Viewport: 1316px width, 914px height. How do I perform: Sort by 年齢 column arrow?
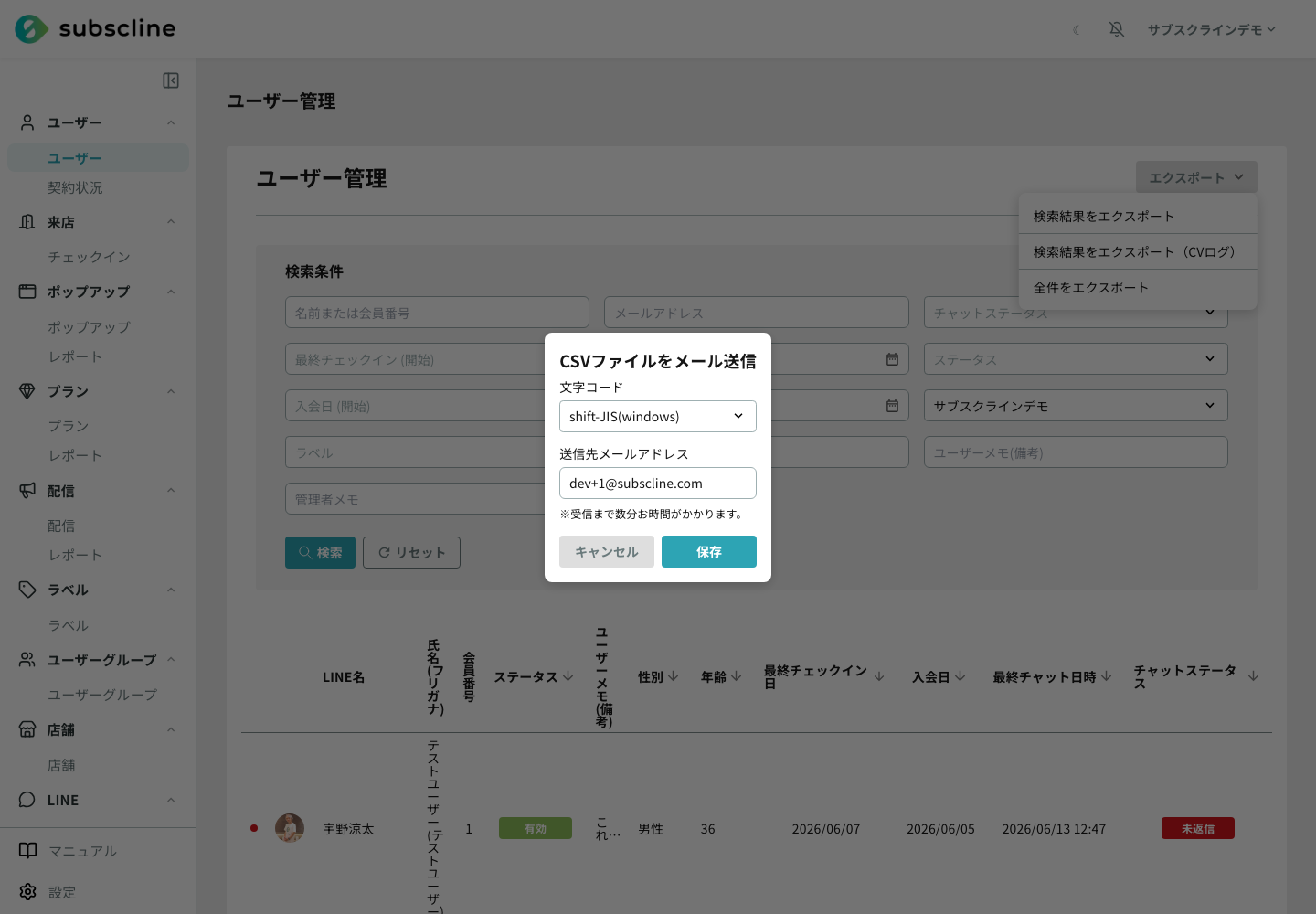click(737, 676)
